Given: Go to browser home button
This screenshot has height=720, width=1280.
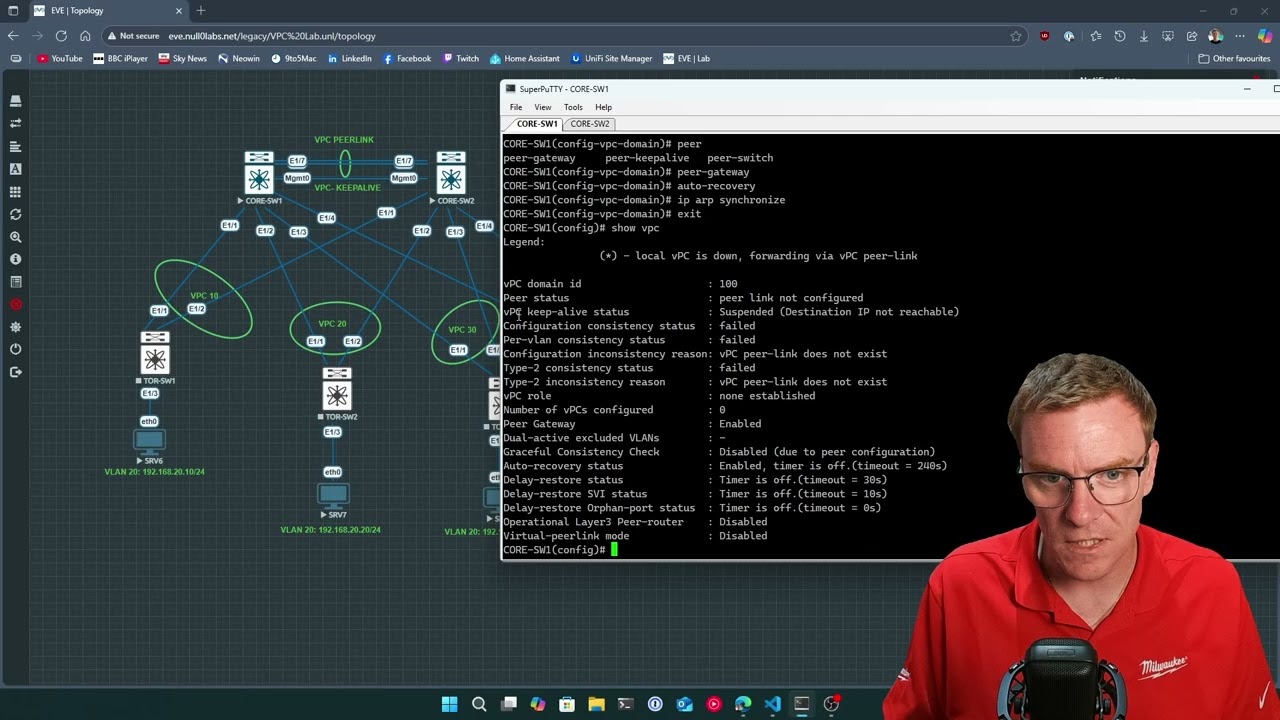Looking at the screenshot, I should pyautogui.click(x=85, y=36).
